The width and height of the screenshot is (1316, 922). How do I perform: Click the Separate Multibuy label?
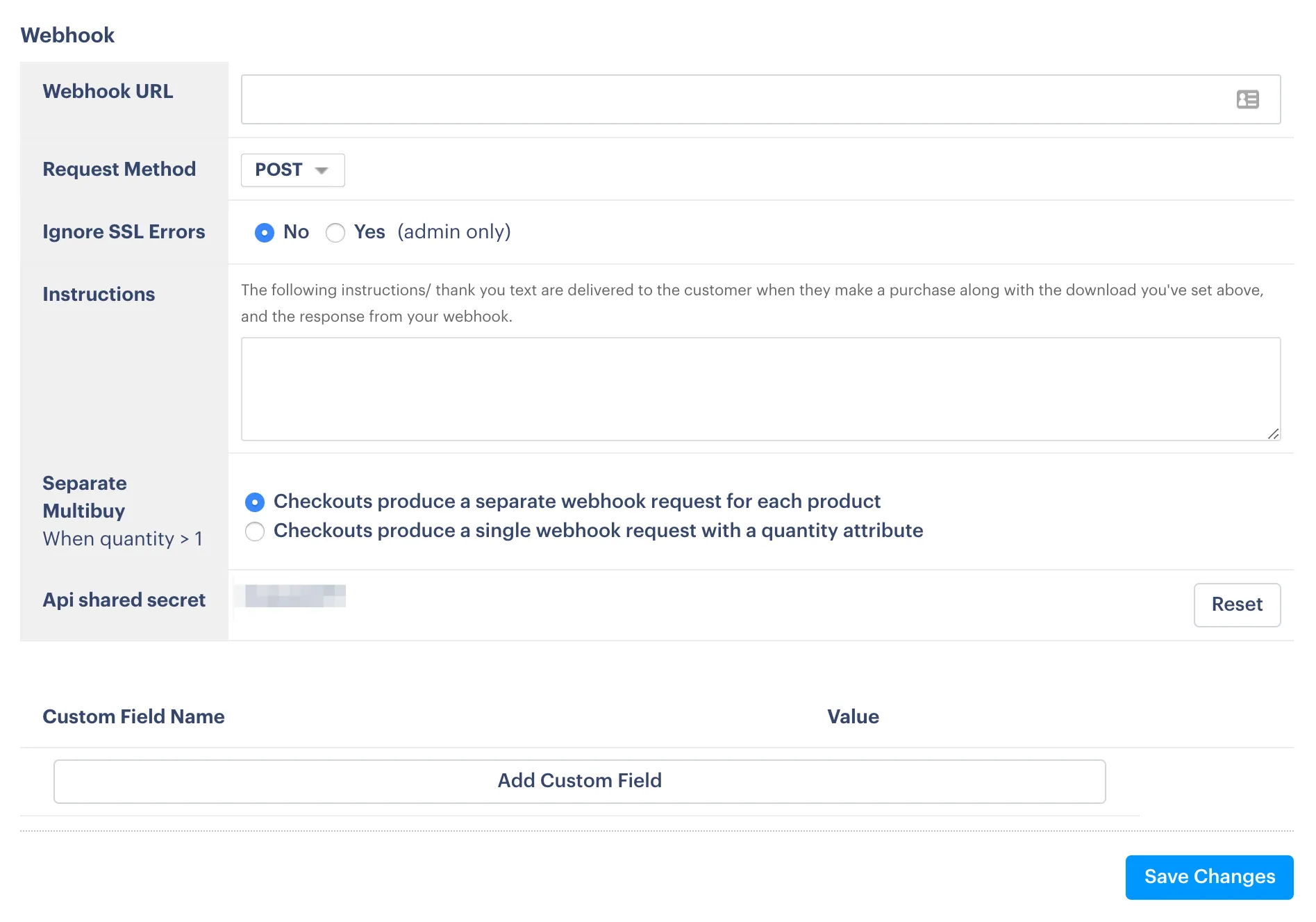point(85,497)
